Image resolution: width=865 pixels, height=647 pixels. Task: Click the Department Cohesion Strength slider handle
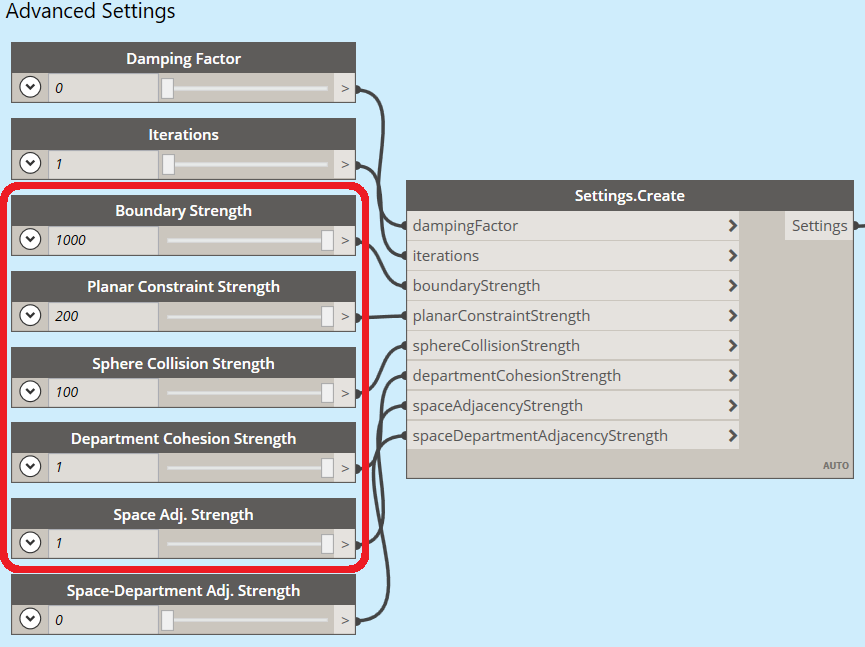click(327, 468)
